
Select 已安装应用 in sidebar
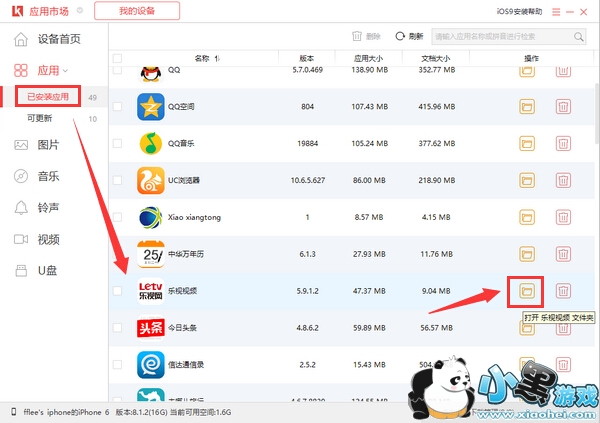pos(48,97)
